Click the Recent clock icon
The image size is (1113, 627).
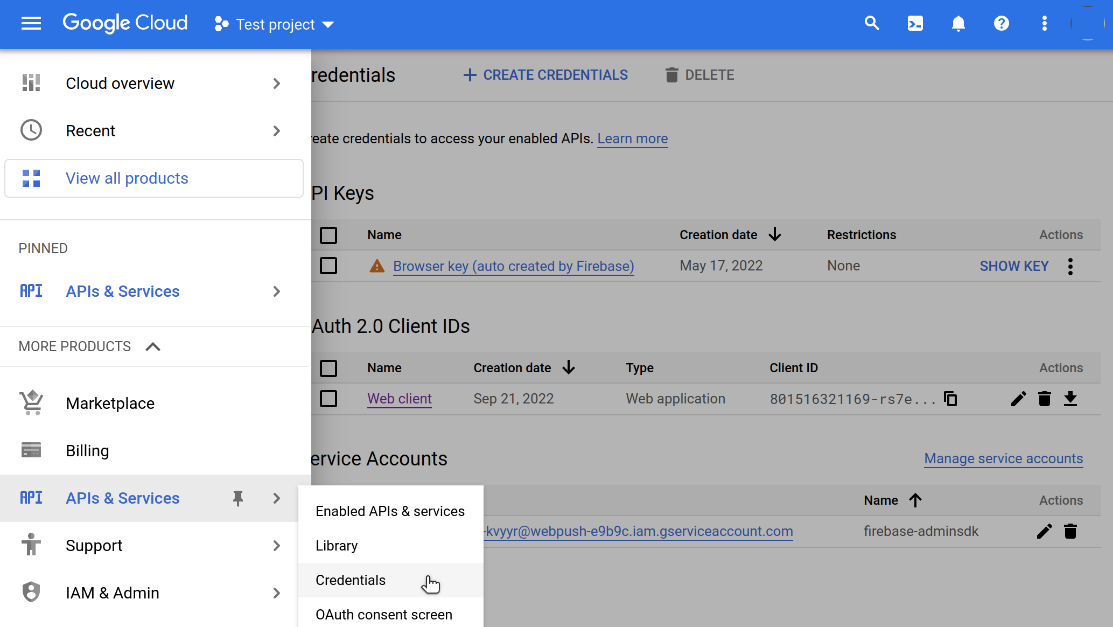coord(31,131)
